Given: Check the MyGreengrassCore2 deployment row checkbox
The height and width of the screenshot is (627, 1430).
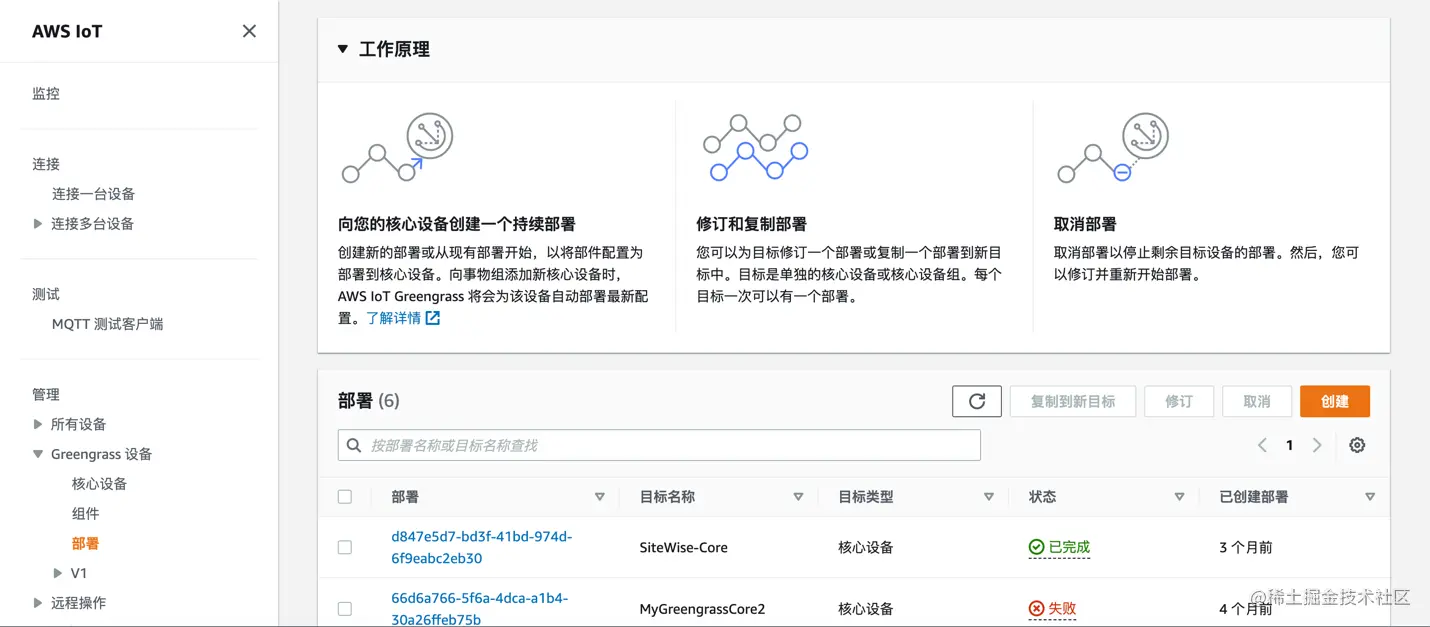Looking at the screenshot, I should pos(345,608).
